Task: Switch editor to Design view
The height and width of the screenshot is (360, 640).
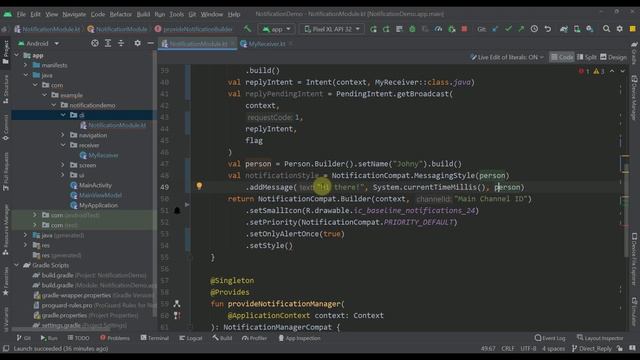Action: click(613, 57)
